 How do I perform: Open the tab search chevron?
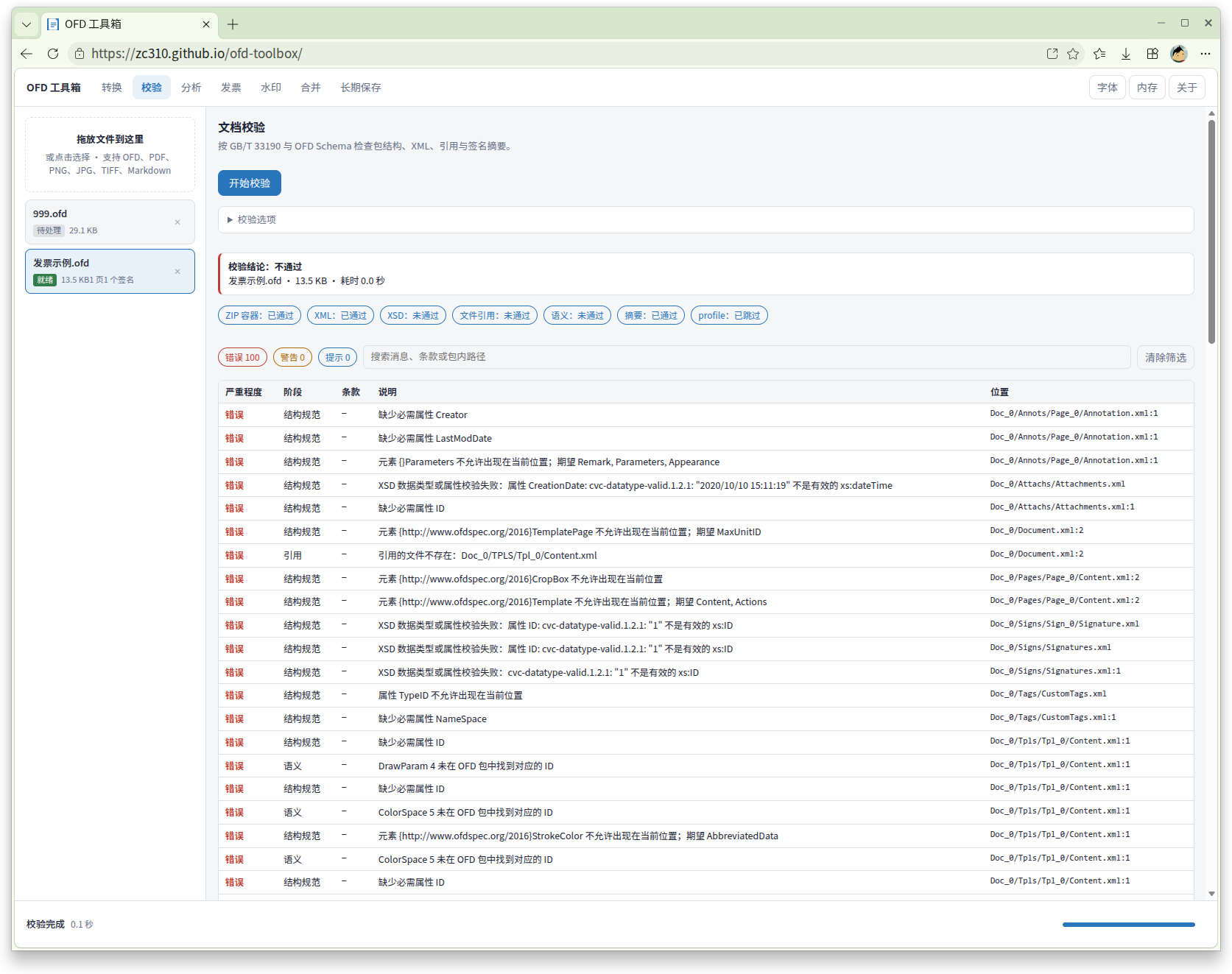point(27,24)
